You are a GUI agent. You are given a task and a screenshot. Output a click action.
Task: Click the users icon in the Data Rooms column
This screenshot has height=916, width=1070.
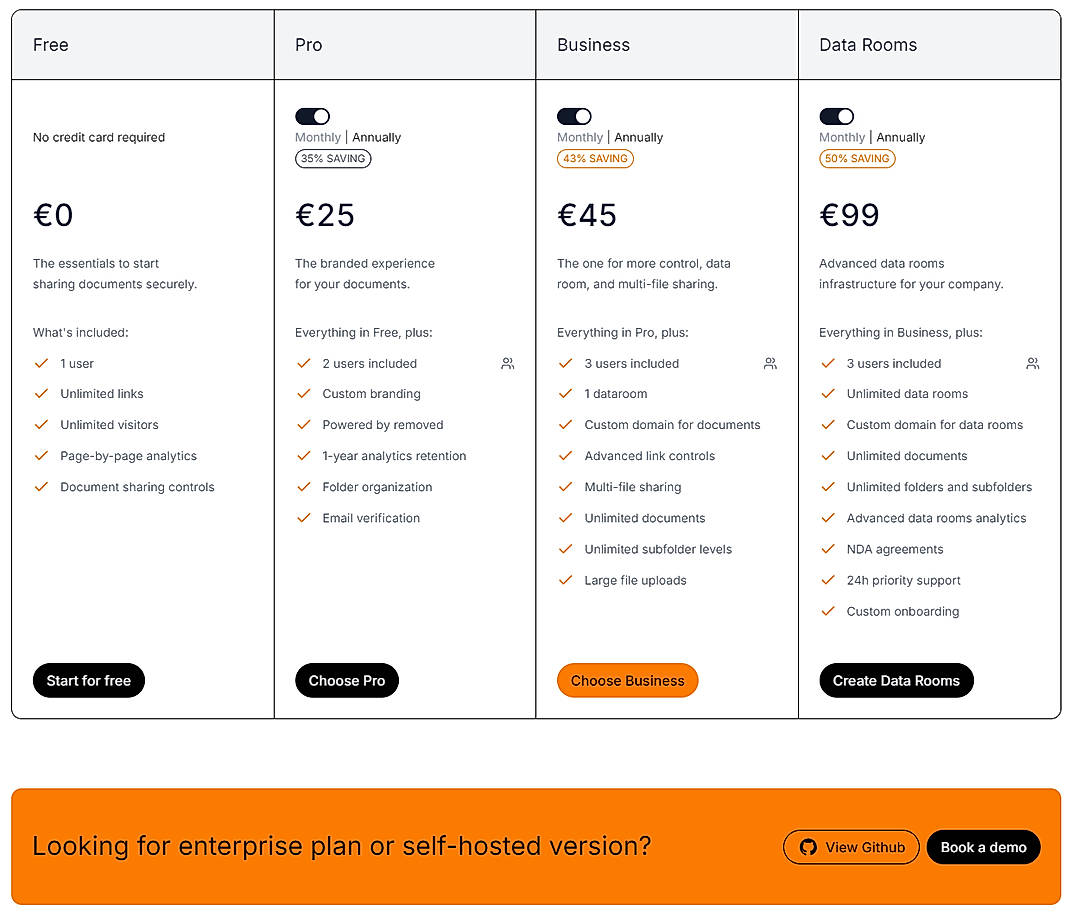point(1032,363)
